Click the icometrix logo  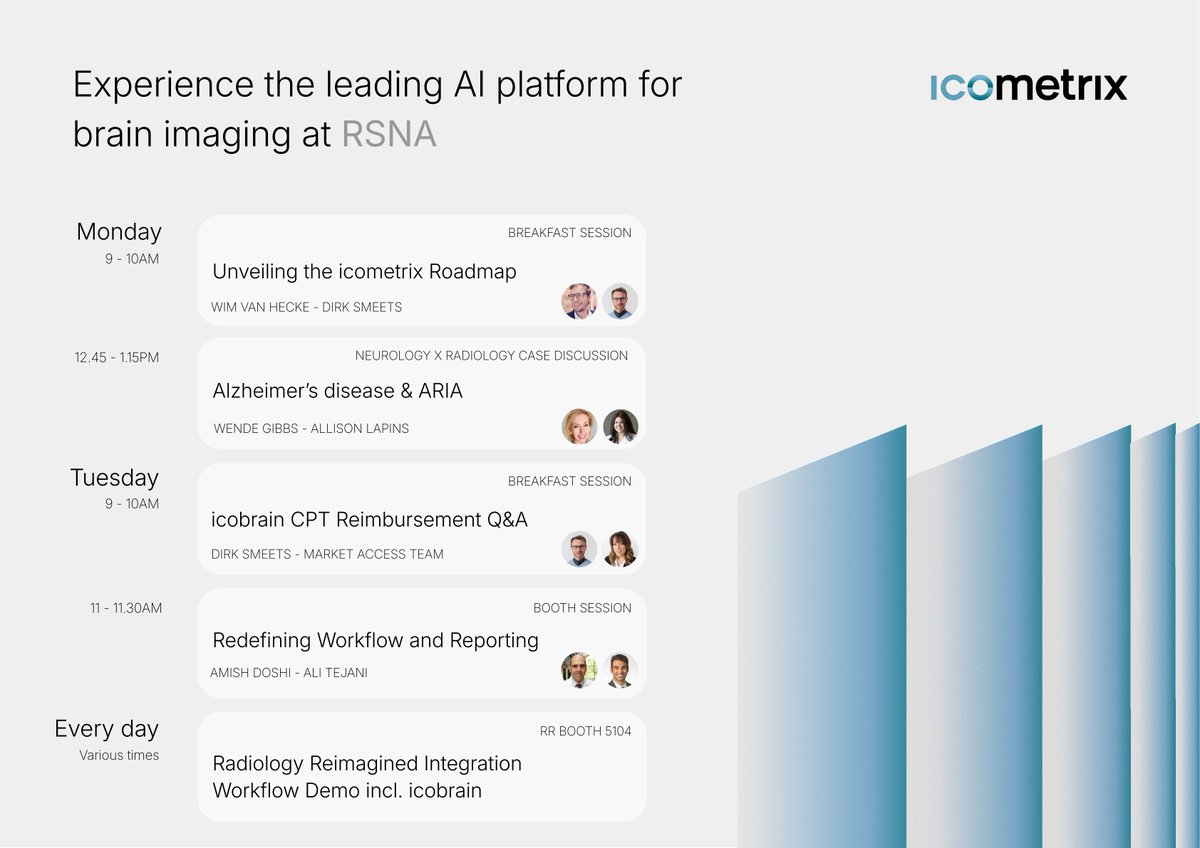tap(1028, 87)
